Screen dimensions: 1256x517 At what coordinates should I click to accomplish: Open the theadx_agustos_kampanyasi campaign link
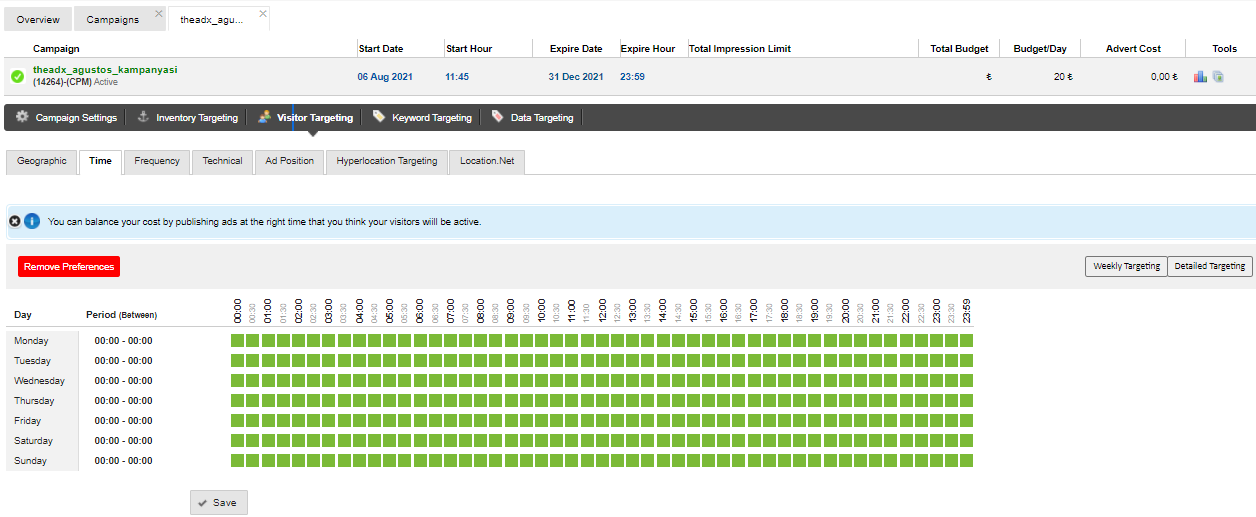point(105,70)
